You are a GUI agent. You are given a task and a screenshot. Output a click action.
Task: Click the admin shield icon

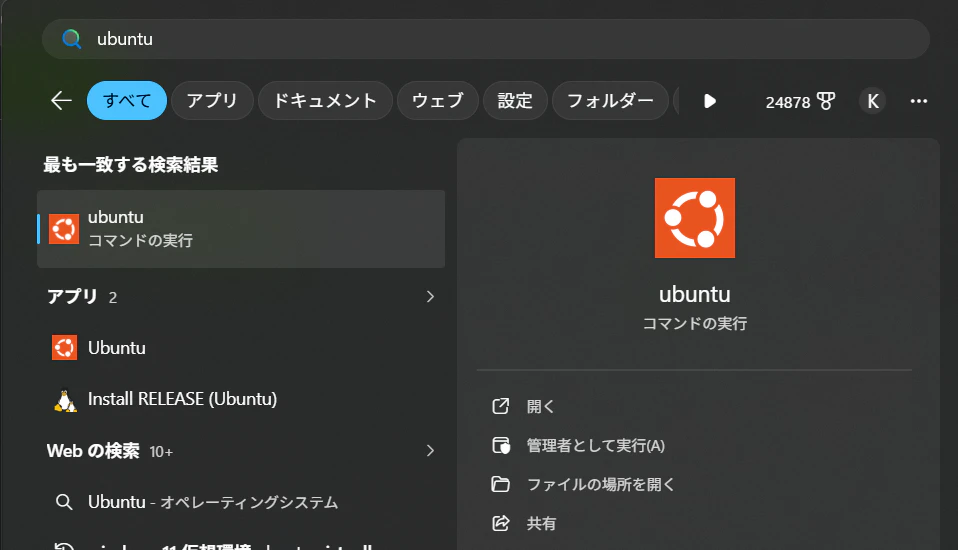(501, 446)
